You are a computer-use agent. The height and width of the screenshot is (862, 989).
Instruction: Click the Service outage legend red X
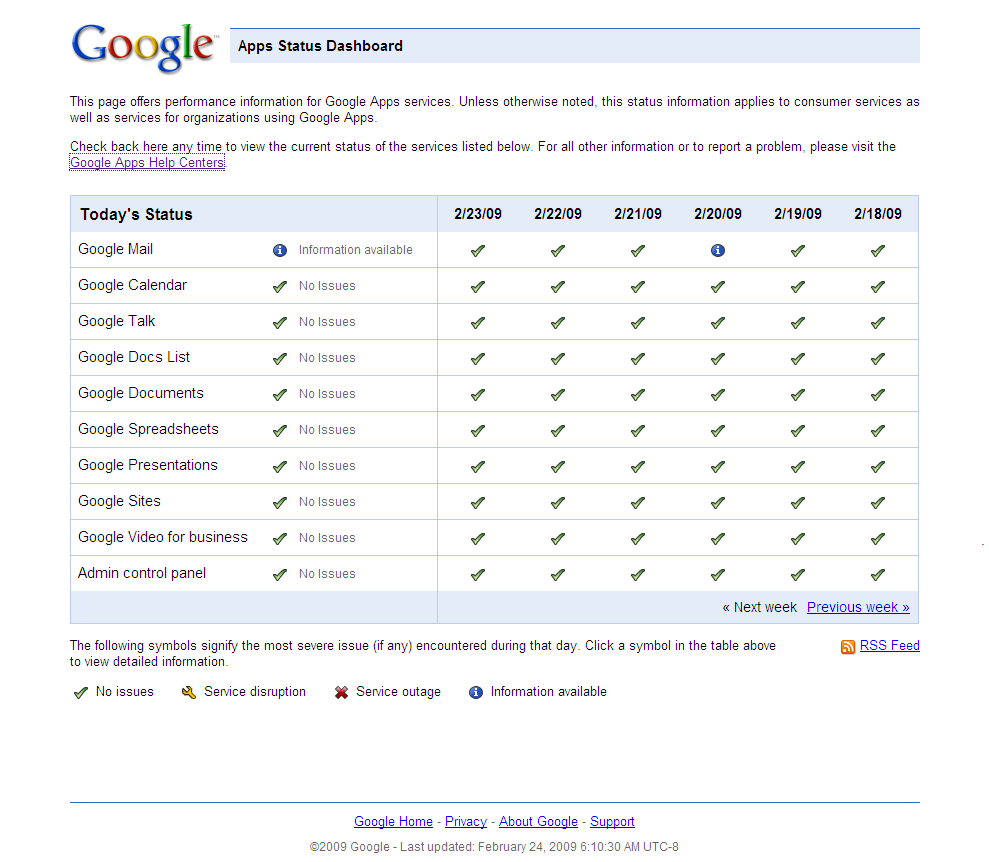[x=342, y=692]
